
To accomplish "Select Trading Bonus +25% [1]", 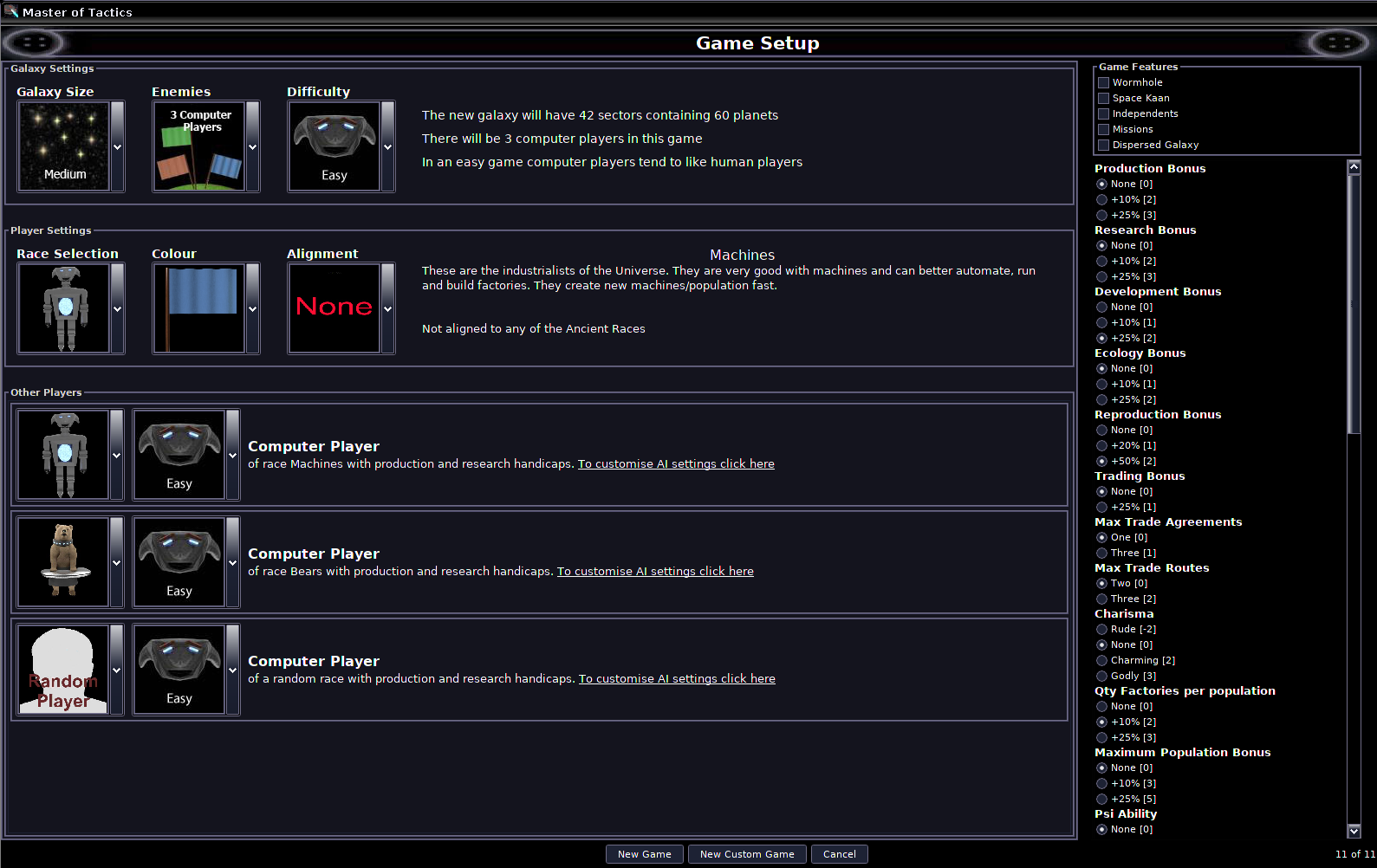I will pos(1102,508).
